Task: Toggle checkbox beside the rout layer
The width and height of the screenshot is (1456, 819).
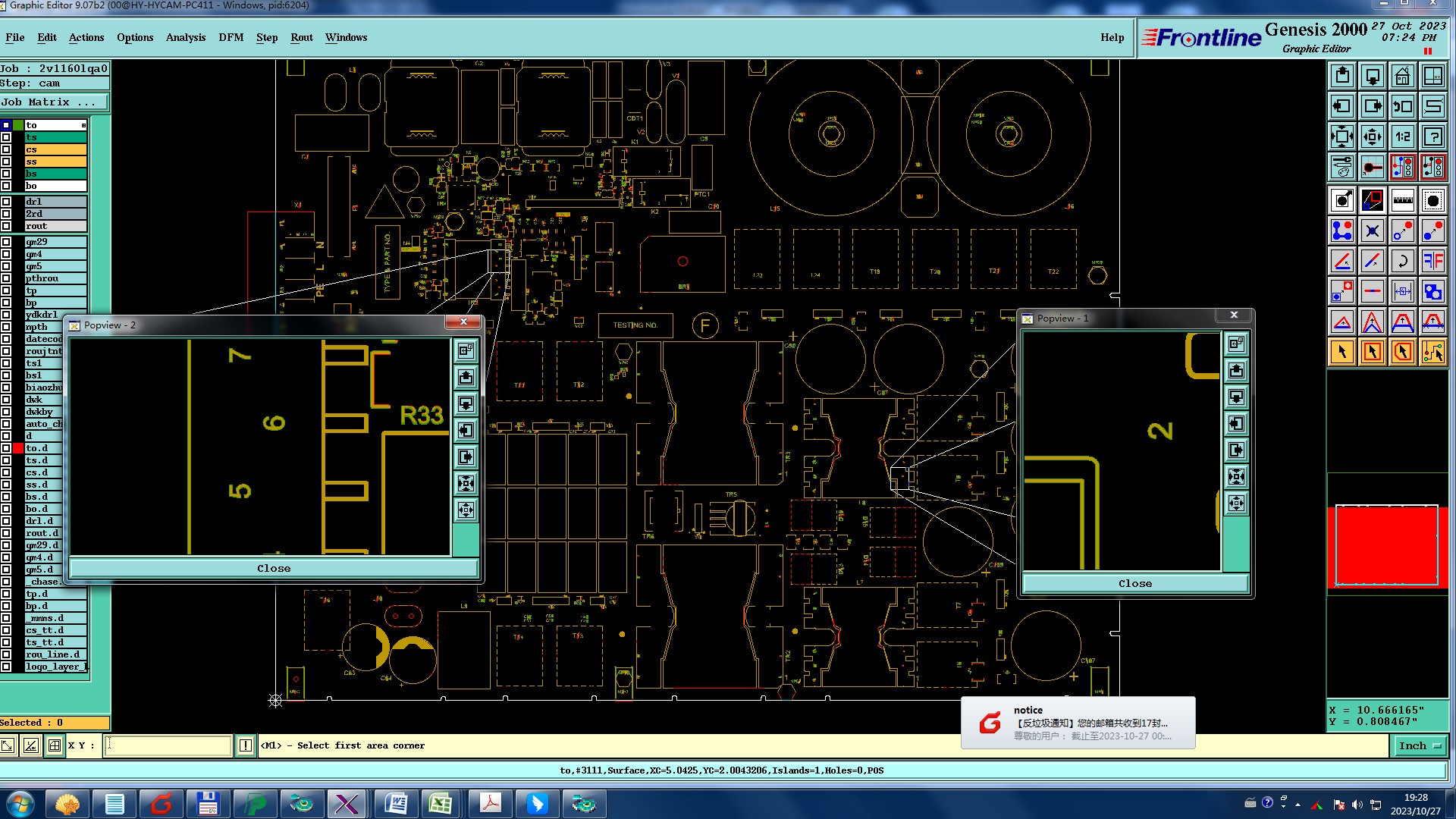Action: point(6,226)
